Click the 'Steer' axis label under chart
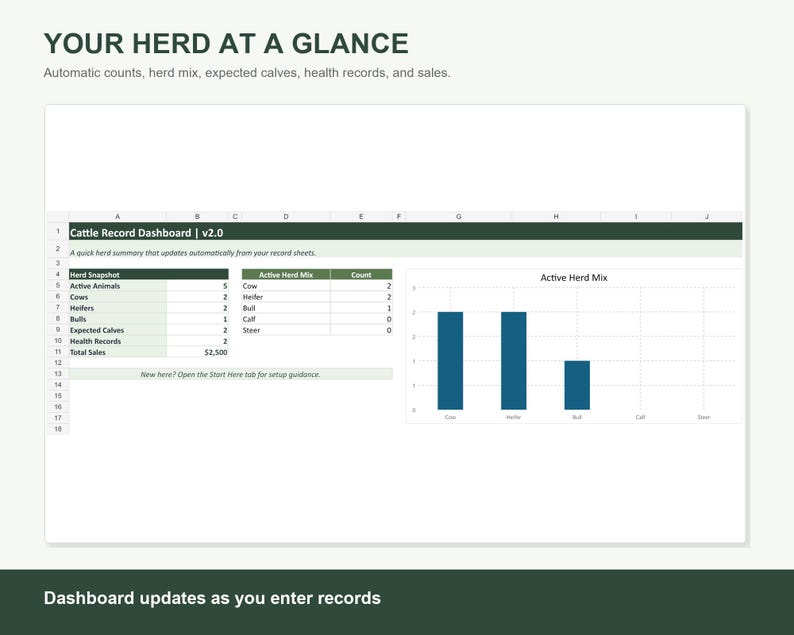 click(x=703, y=417)
